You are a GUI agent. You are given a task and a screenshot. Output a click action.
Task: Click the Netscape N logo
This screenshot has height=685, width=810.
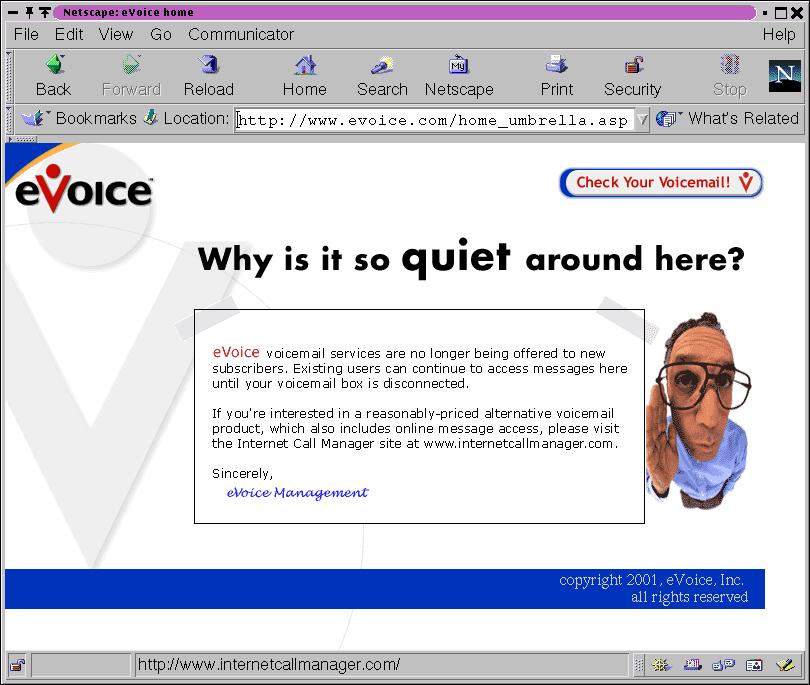coord(785,76)
